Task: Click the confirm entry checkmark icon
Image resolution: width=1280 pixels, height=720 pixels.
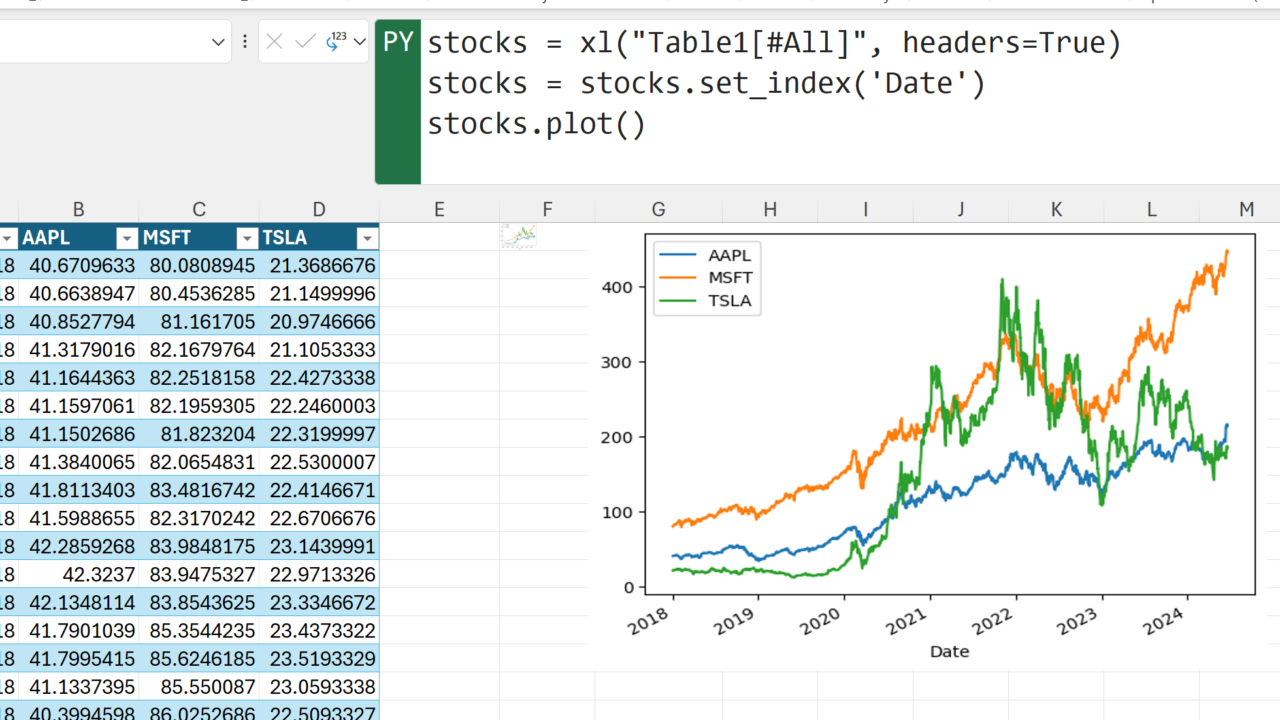Action: 306,42
